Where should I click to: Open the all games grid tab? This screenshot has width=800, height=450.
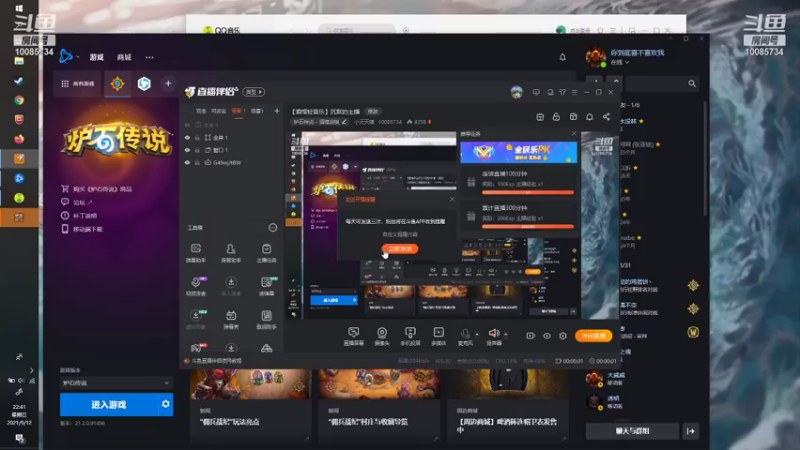click(78, 84)
